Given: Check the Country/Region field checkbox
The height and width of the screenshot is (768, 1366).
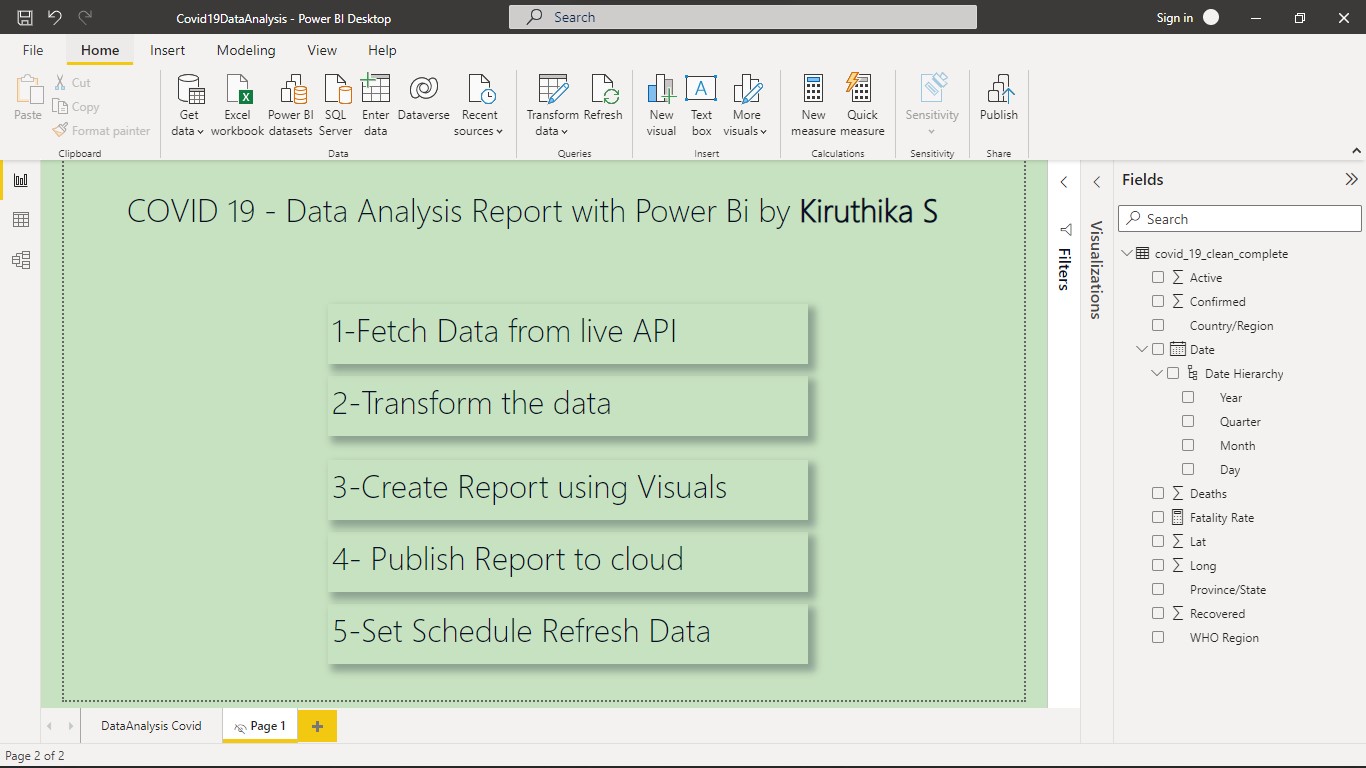Looking at the screenshot, I should (x=1158, y=325).
